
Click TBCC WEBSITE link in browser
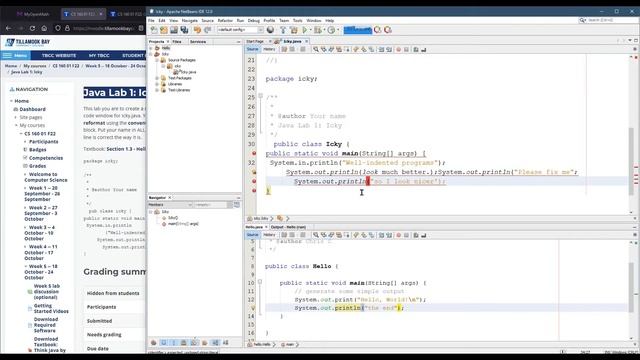coord(59,56)
